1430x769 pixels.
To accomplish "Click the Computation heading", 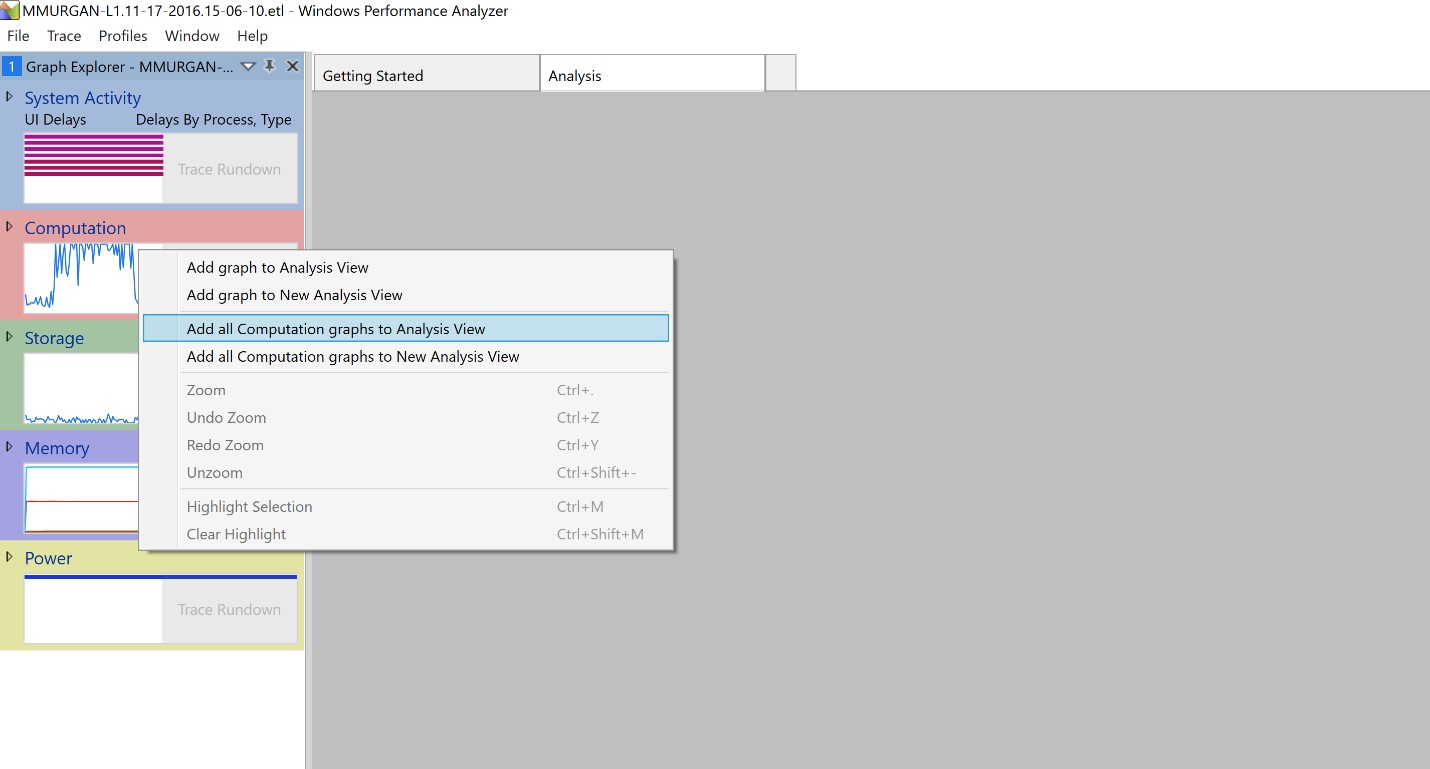I will 75,228.
